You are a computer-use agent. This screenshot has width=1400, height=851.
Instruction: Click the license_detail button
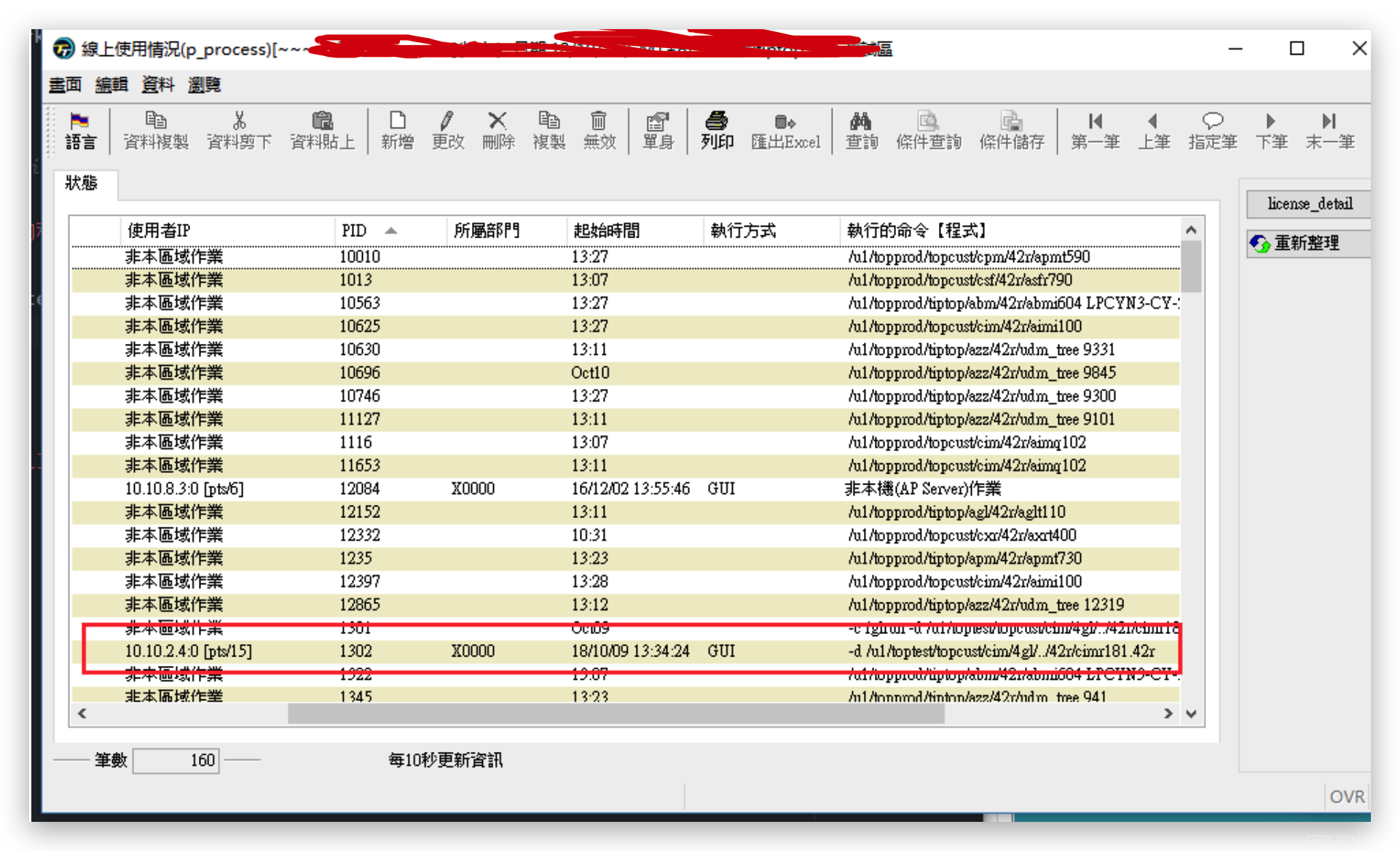click(1308, 203)
